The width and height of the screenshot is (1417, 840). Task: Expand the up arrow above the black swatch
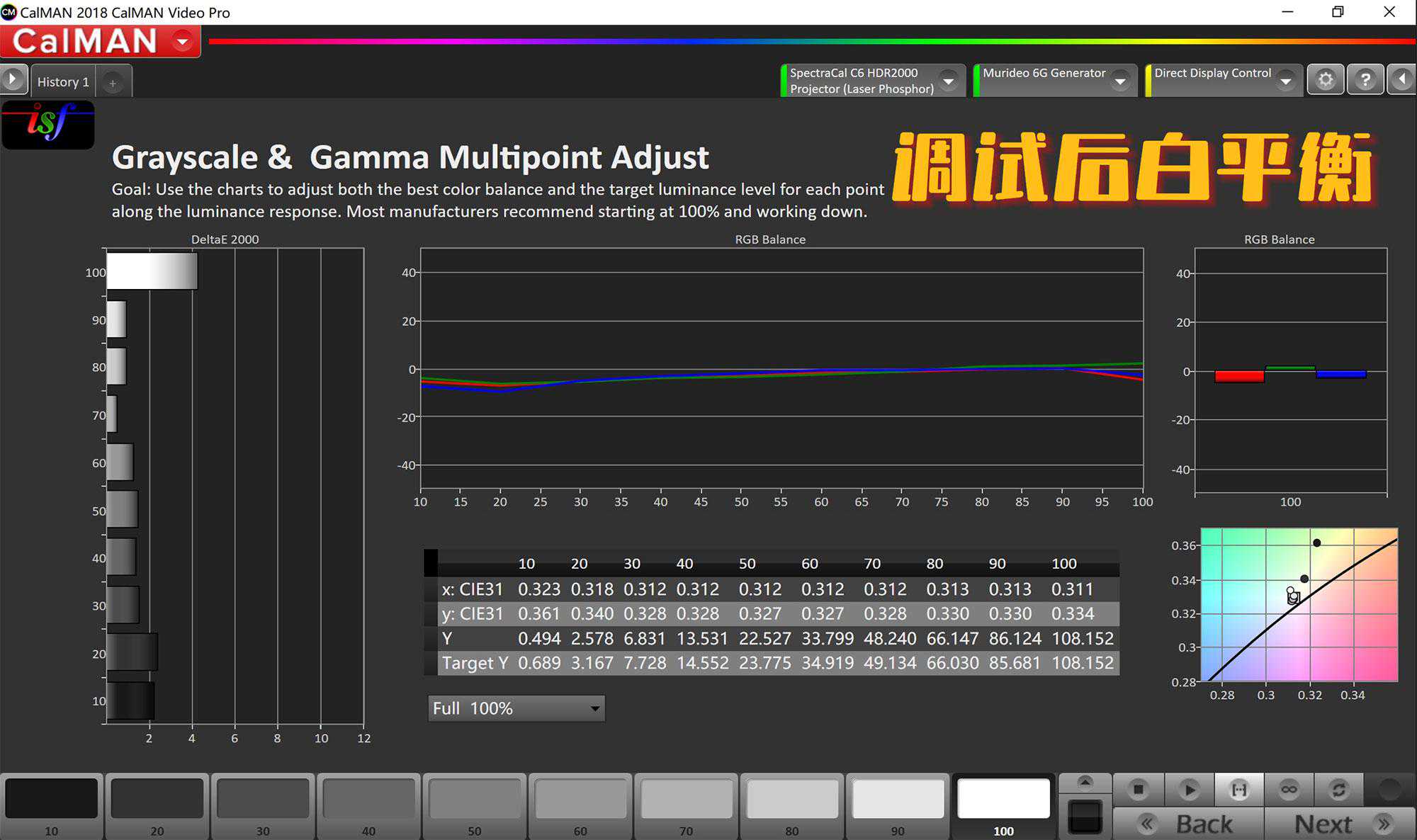[x=1085, y=782]
